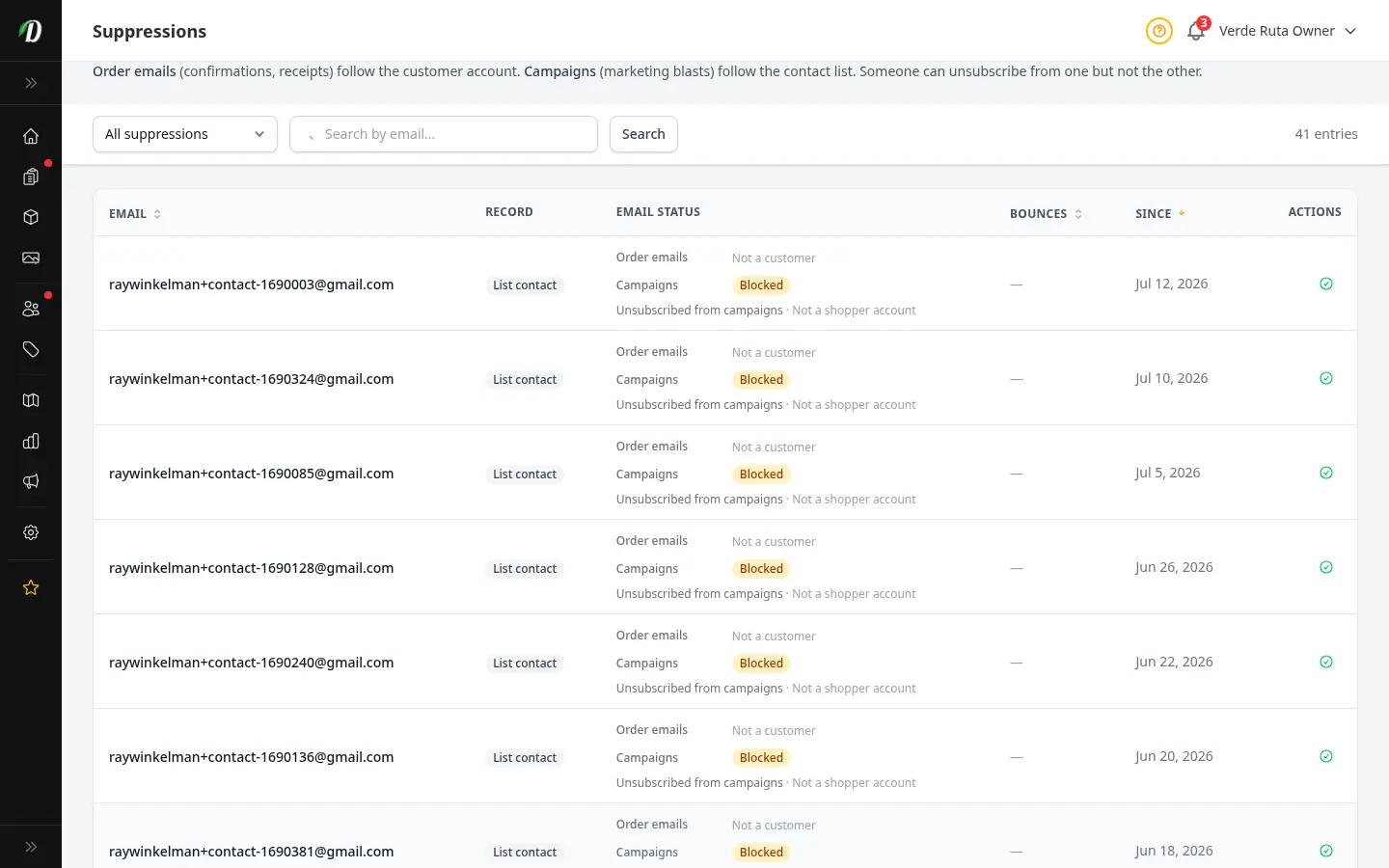The width and height of the screenshot is (1389, 868).
Task: Click the Search button
Action: [x=643, y=134]
